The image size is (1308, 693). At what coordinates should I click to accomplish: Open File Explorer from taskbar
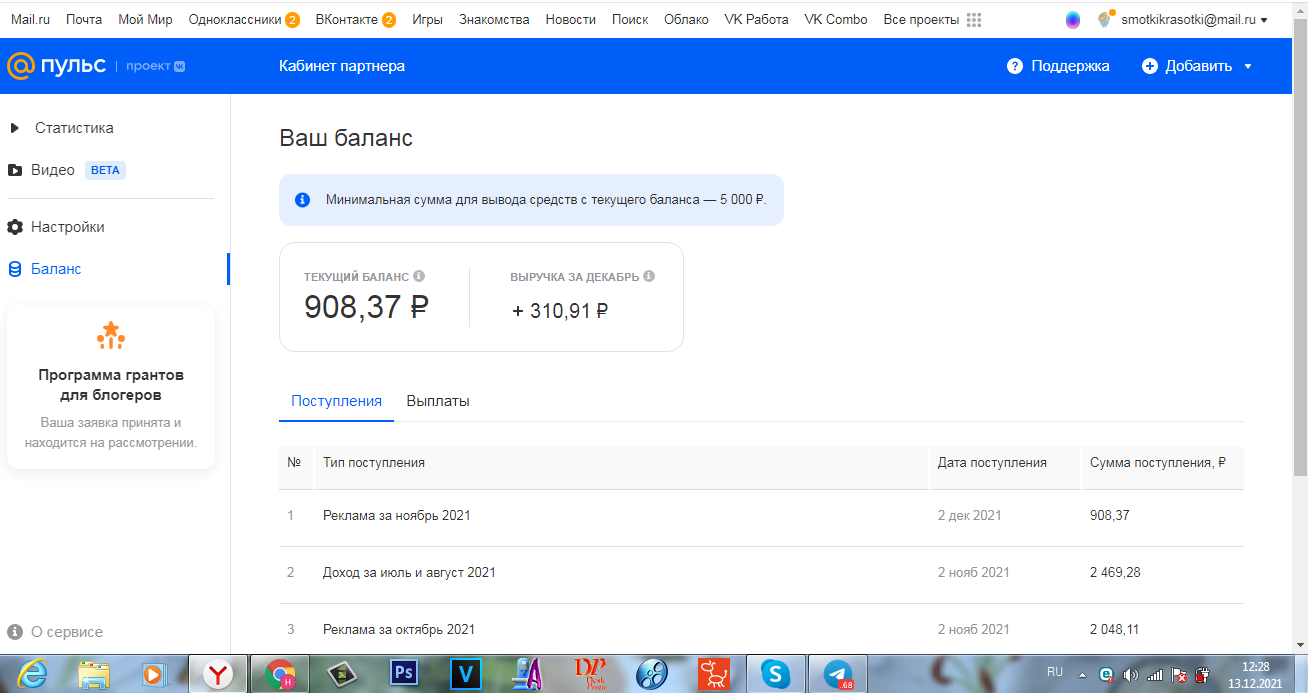94,674
